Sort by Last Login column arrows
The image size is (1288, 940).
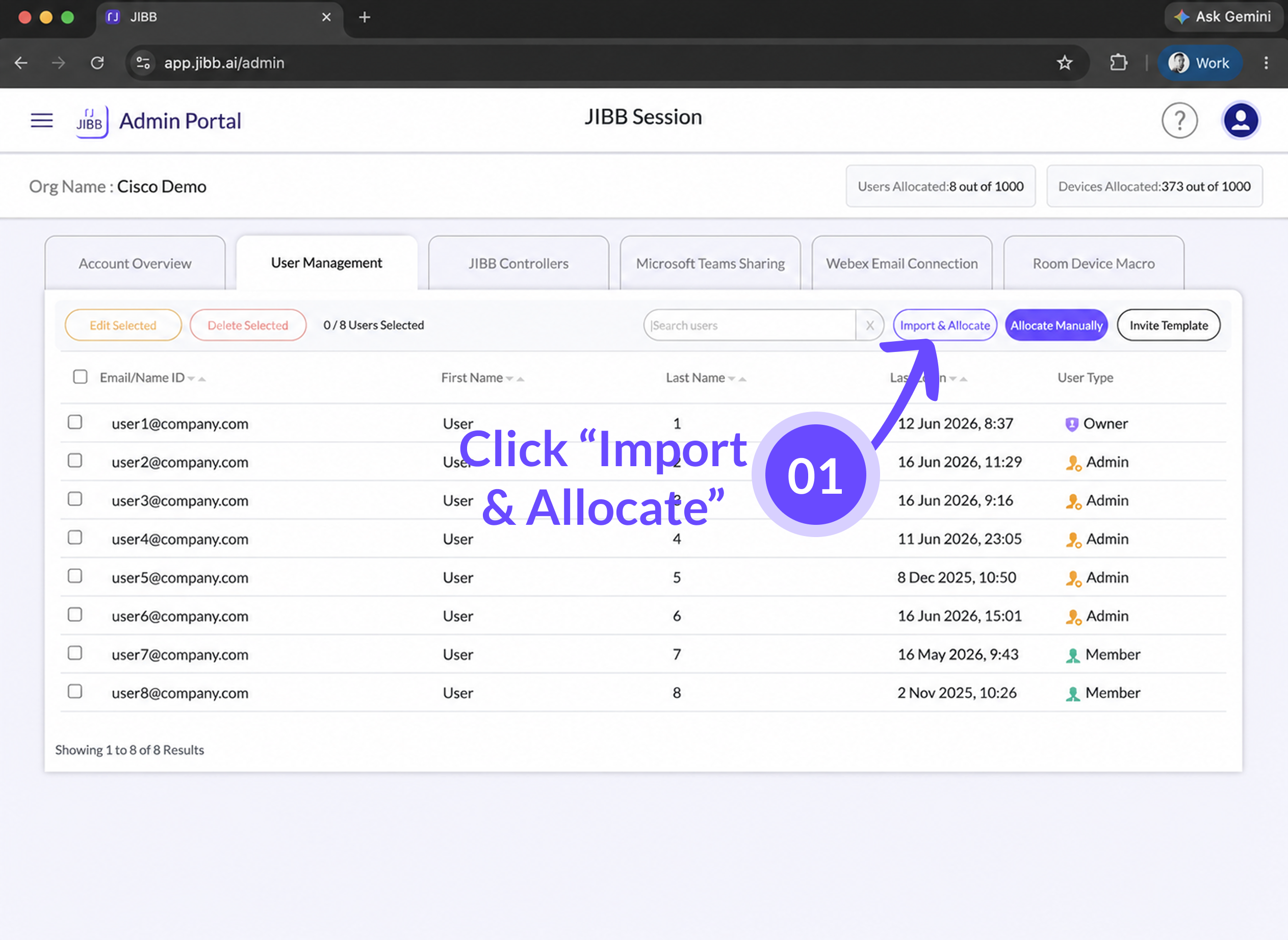tap(958, 379)
